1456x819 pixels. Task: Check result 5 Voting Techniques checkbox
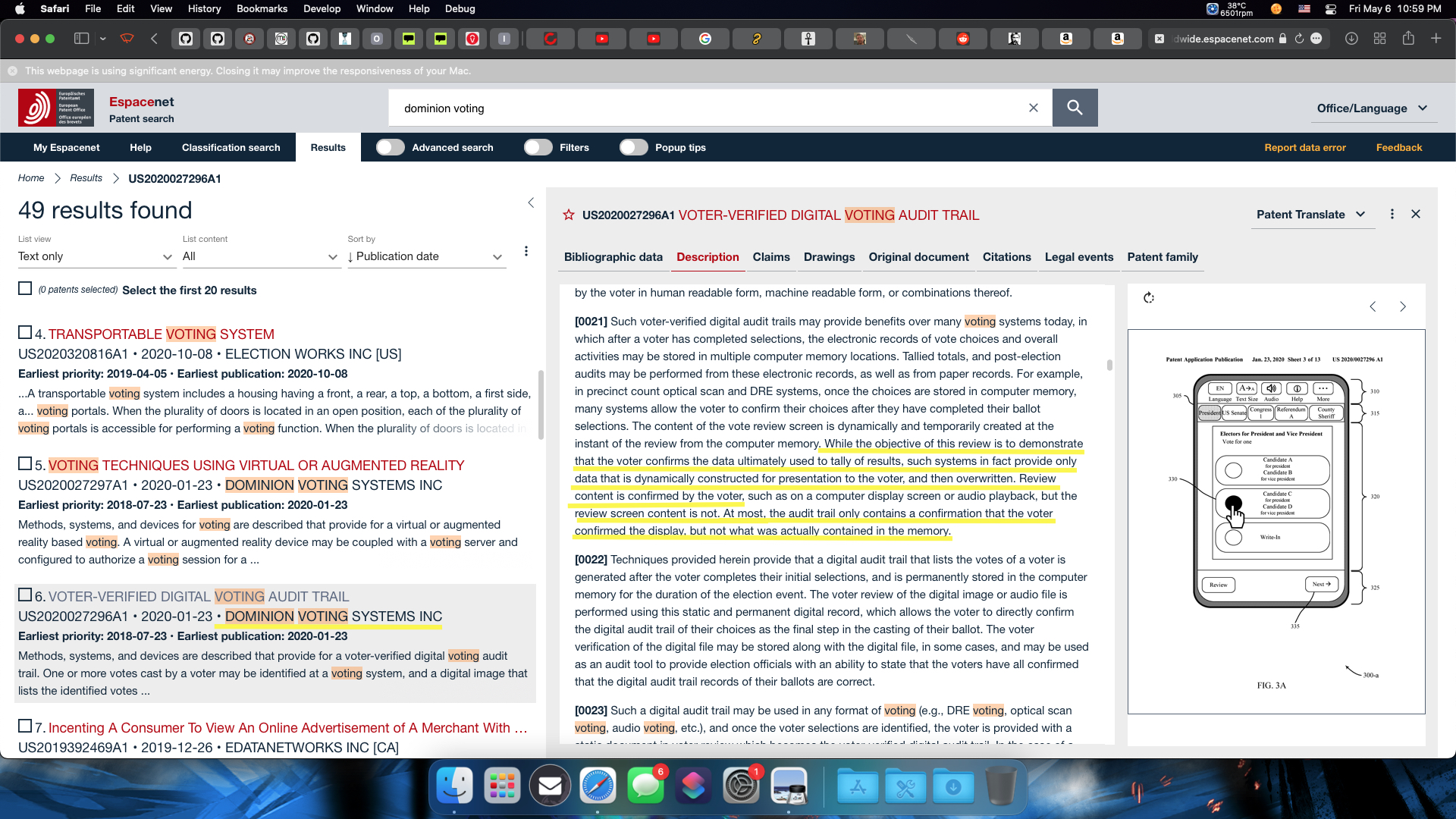point(25,464)
